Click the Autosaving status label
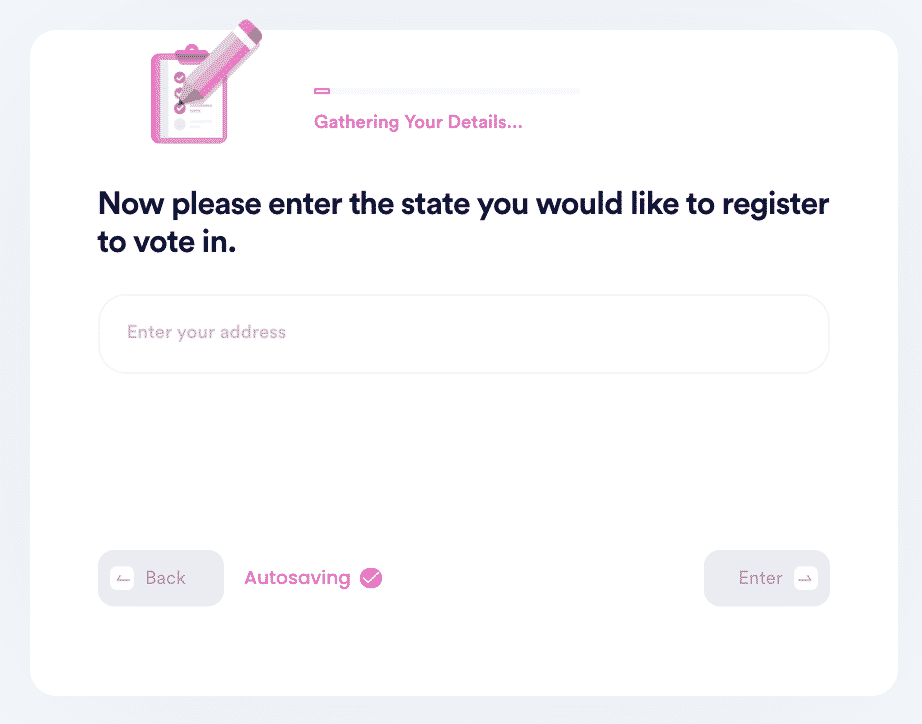The width and height of the screenshot is (922, 724). (297, 578)
